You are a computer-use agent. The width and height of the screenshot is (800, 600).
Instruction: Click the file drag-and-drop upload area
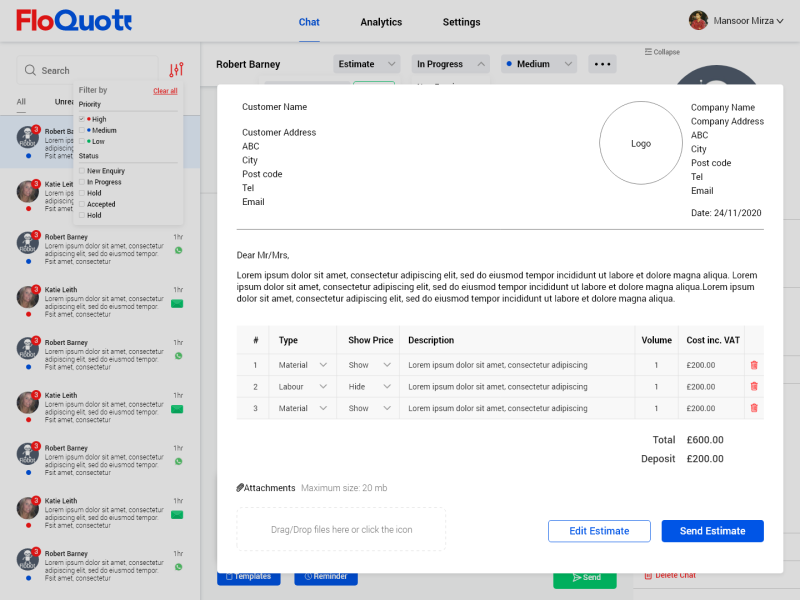point(341,529)
